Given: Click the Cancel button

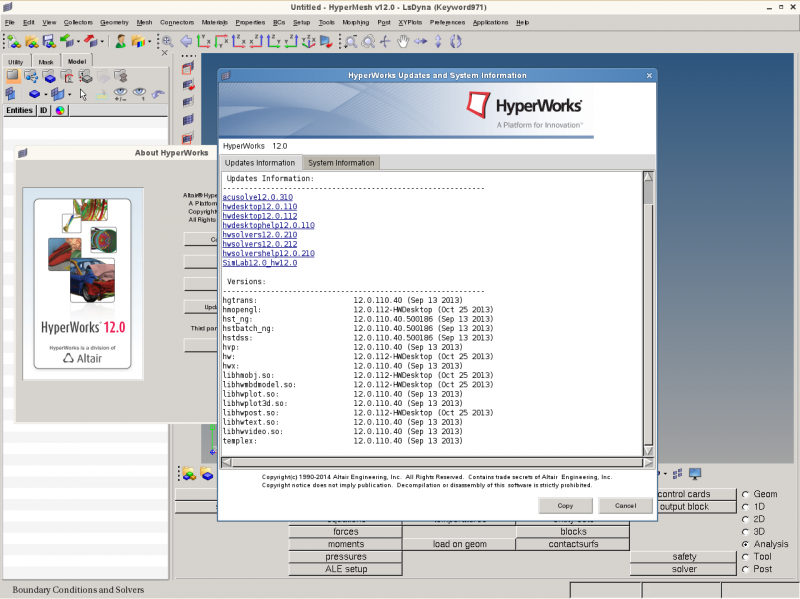Looking at the screenshot, I should point(625,506).
